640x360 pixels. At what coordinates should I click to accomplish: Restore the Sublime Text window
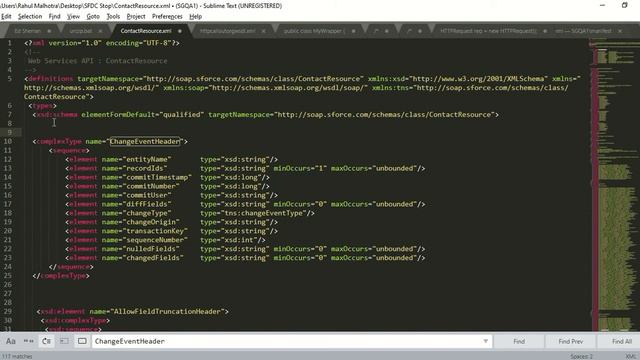(x=624, y=5)
